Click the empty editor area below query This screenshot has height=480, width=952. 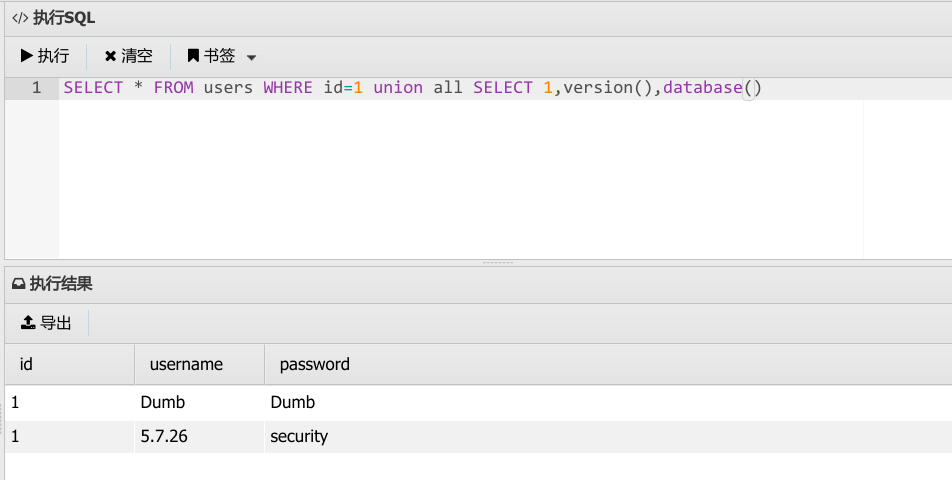461,179
